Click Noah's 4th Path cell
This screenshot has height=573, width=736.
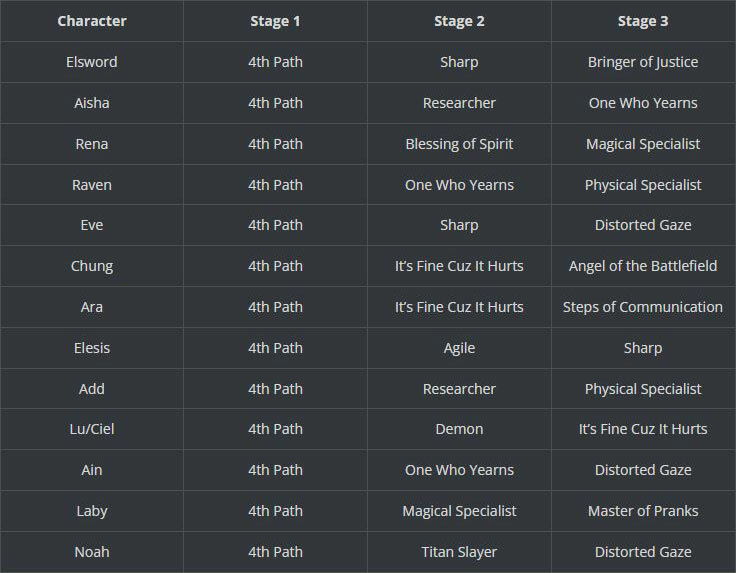coord(275,551)
